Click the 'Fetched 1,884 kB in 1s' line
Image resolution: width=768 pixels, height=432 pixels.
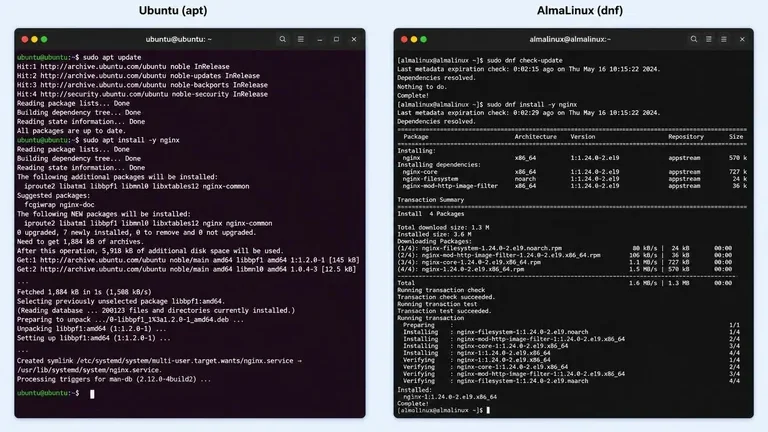click(x=84, y=292)
